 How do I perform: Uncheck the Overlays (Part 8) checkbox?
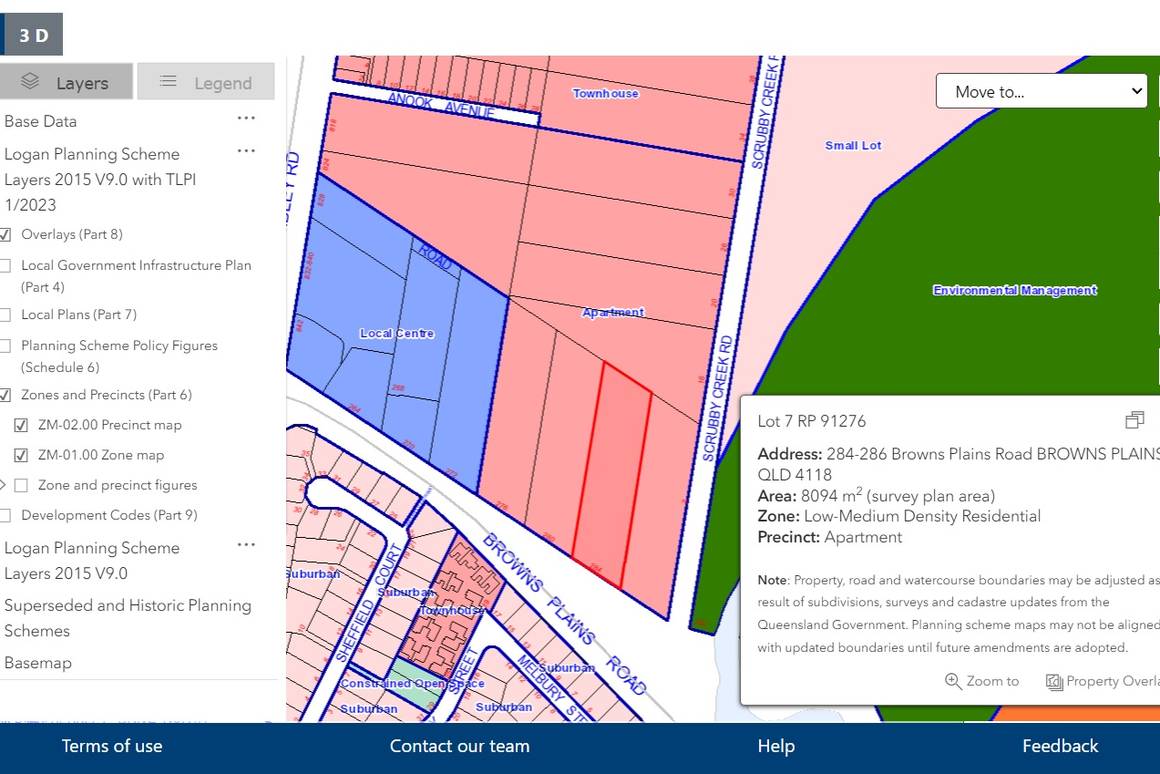(5, 235)
